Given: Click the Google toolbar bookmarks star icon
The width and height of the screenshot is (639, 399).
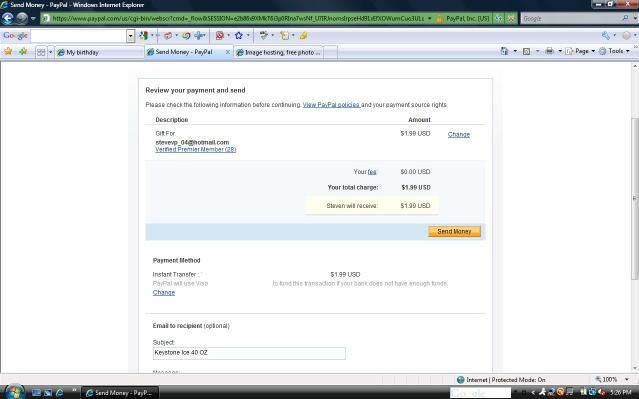Looking at the screenshot, I should [239, 36].
